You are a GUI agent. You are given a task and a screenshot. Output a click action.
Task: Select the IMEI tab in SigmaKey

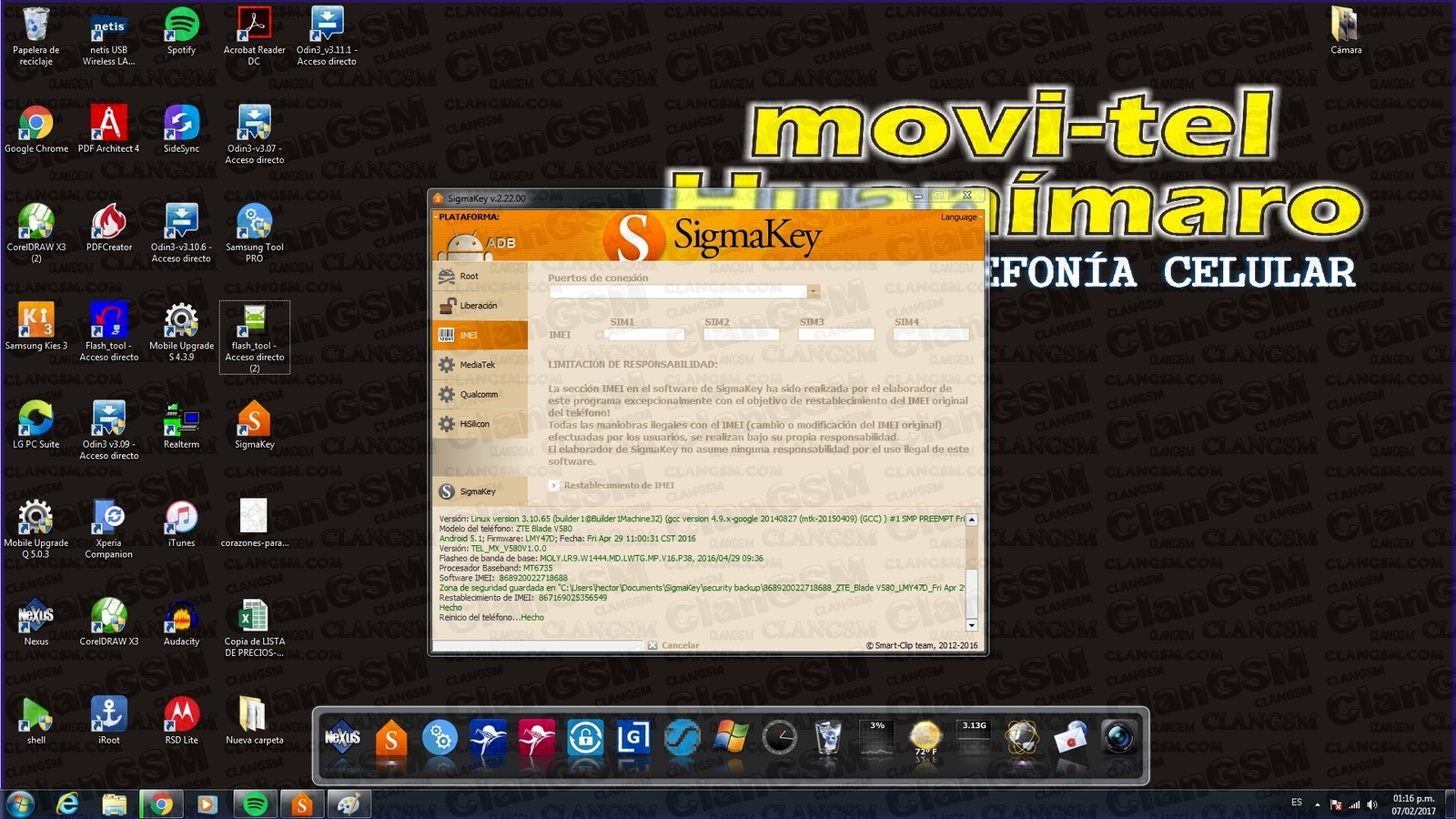[480, 335]
